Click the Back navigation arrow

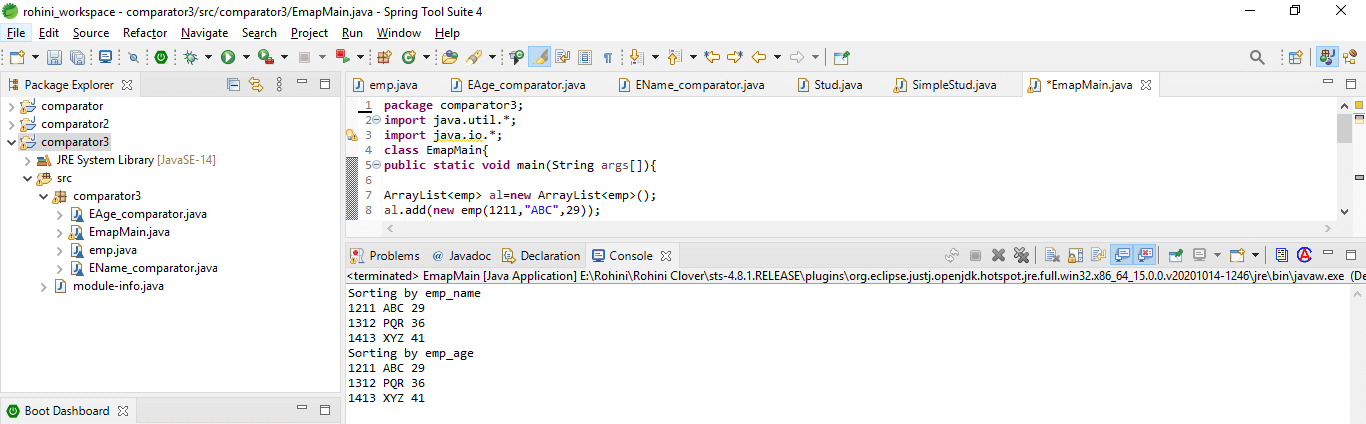[x=758, y=58]
